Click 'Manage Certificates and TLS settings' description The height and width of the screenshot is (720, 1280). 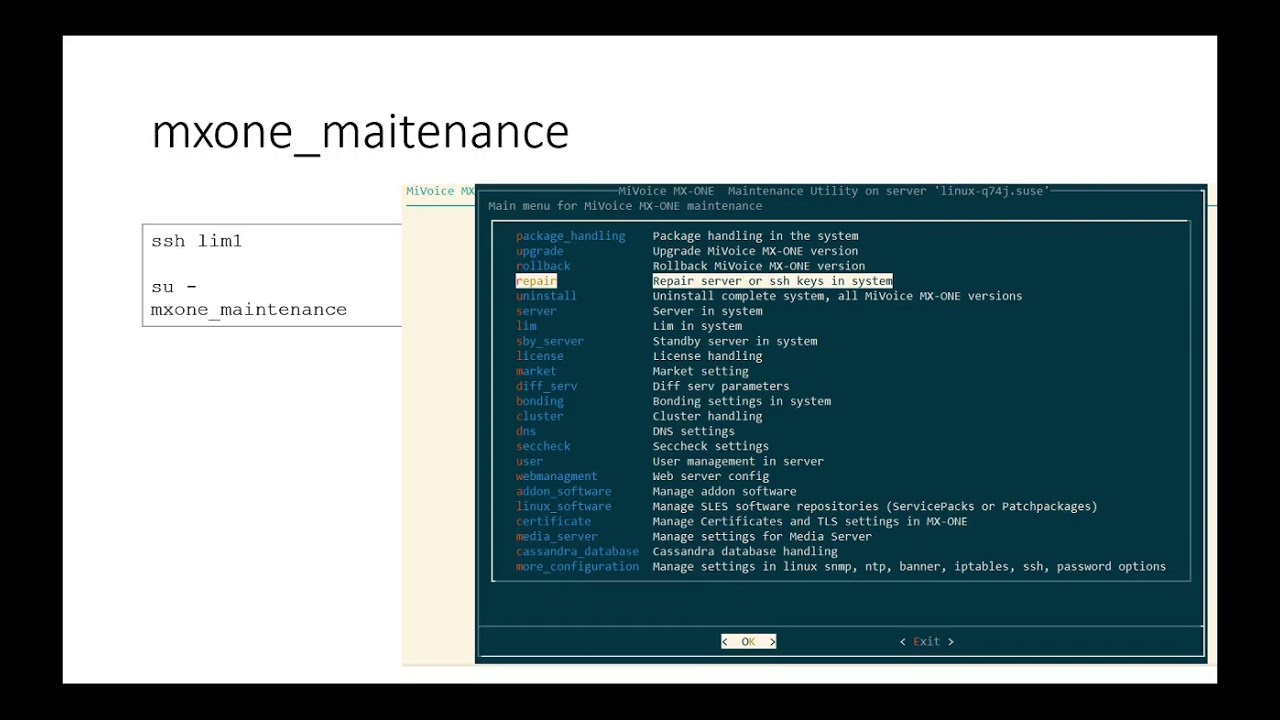[x=810, y=521]
